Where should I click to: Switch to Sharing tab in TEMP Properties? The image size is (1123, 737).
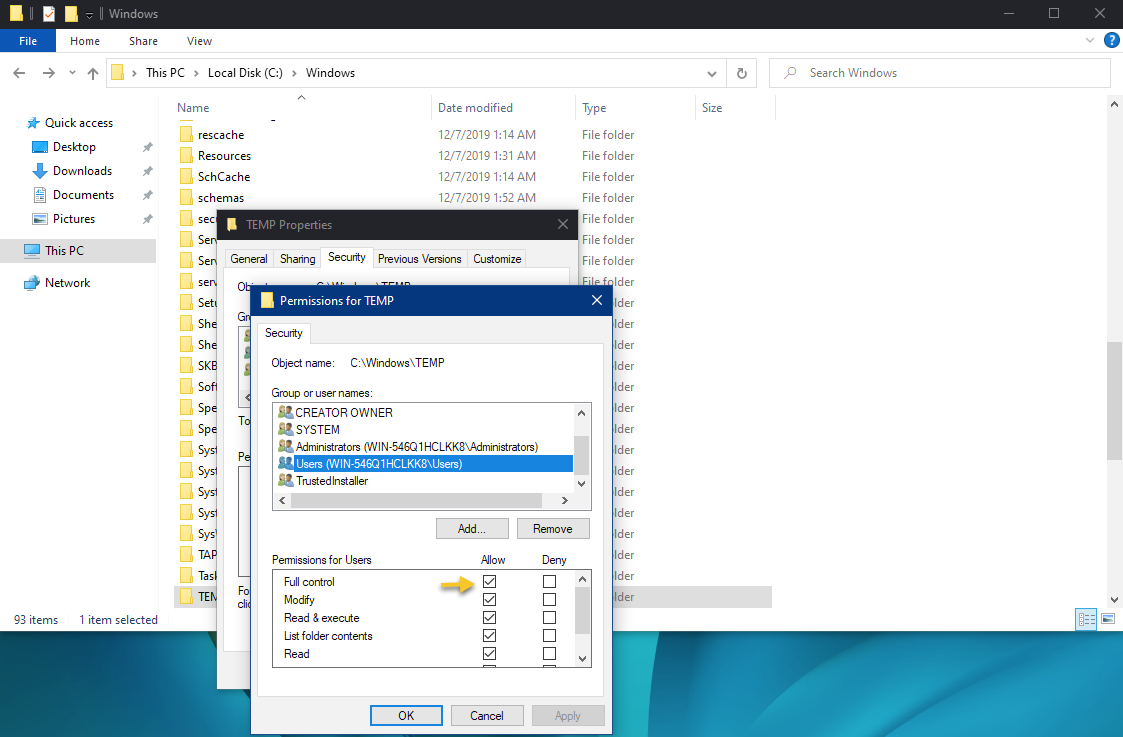click(298, 259)
